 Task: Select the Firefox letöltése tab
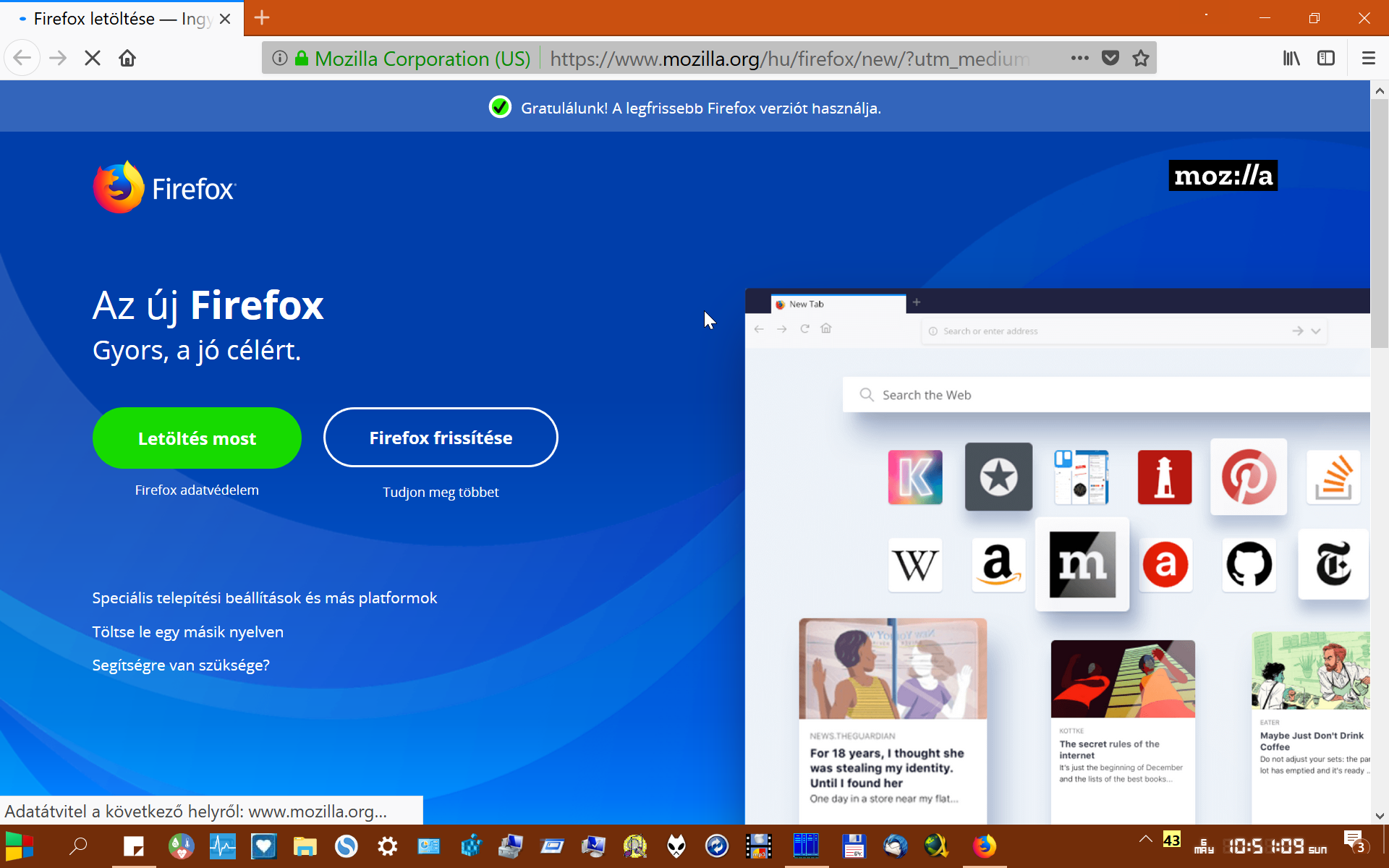pos(122,18)
